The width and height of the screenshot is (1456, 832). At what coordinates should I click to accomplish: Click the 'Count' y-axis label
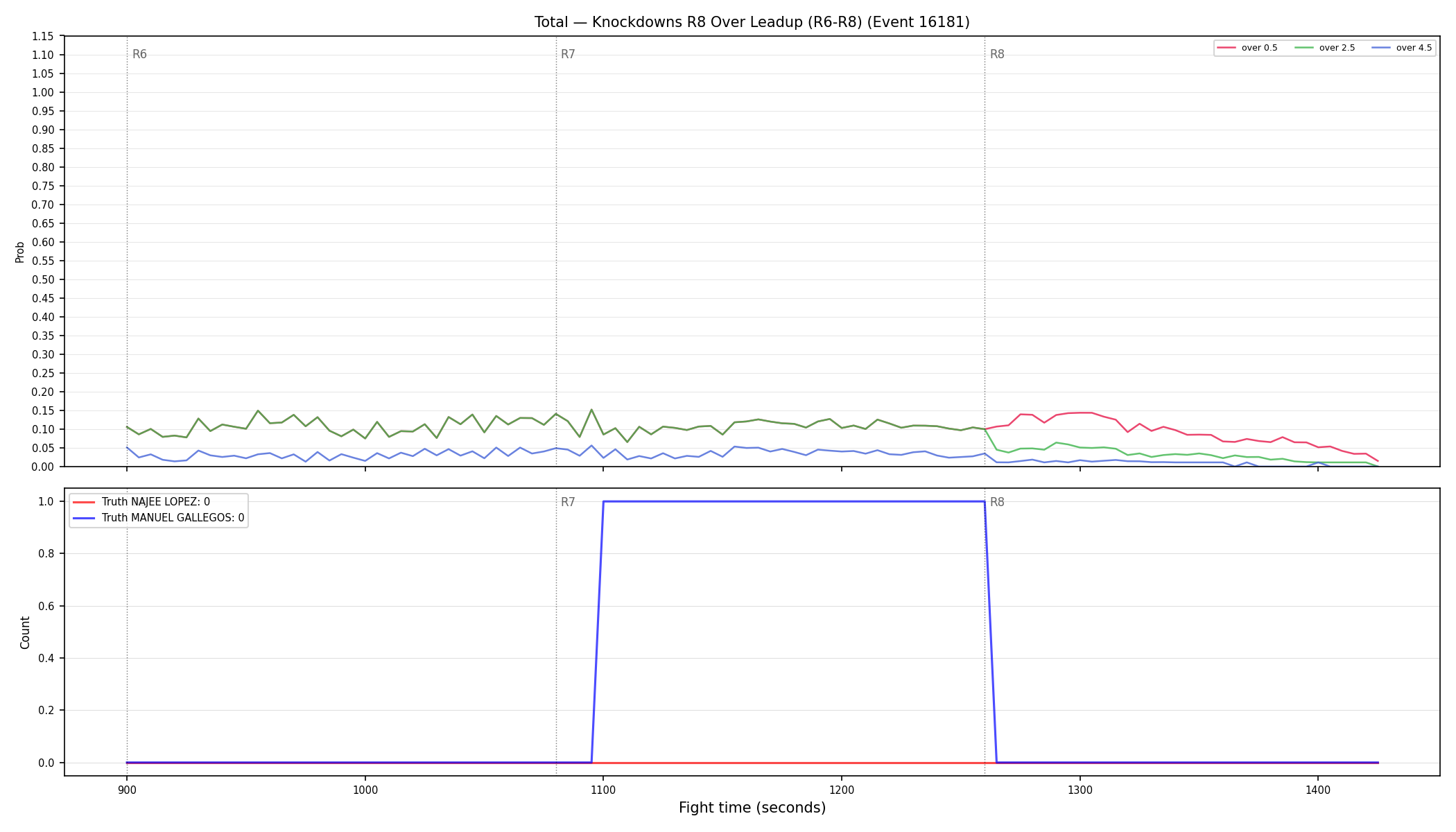[x=26, y=632]
